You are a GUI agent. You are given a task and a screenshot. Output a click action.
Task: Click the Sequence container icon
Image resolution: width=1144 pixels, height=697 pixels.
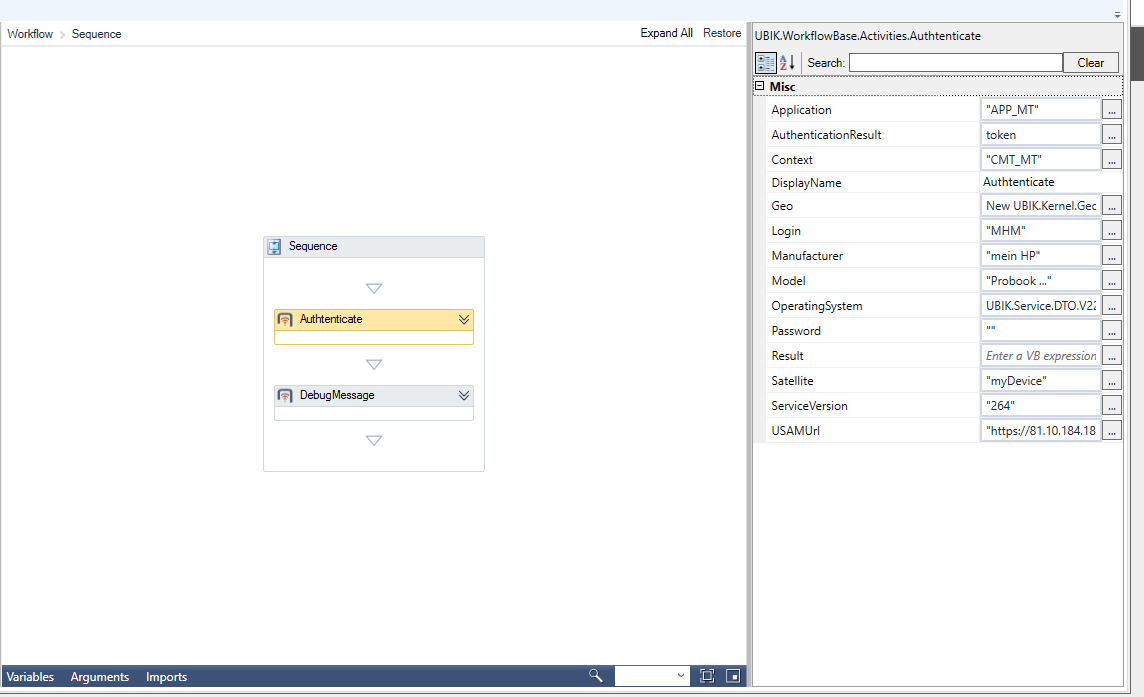(274, 246)
